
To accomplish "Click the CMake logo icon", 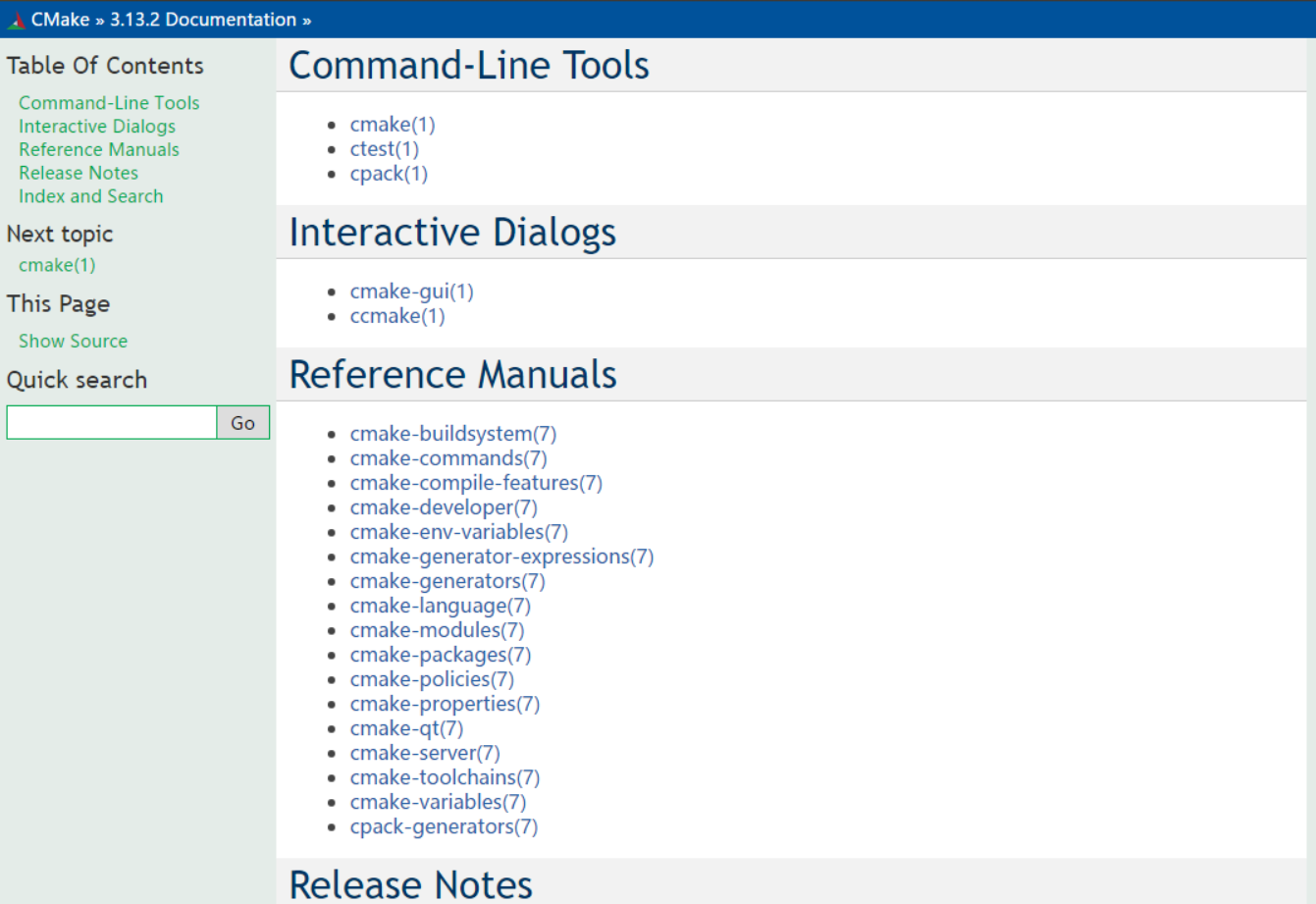I will pyautogui.click(x=18, y=18).
